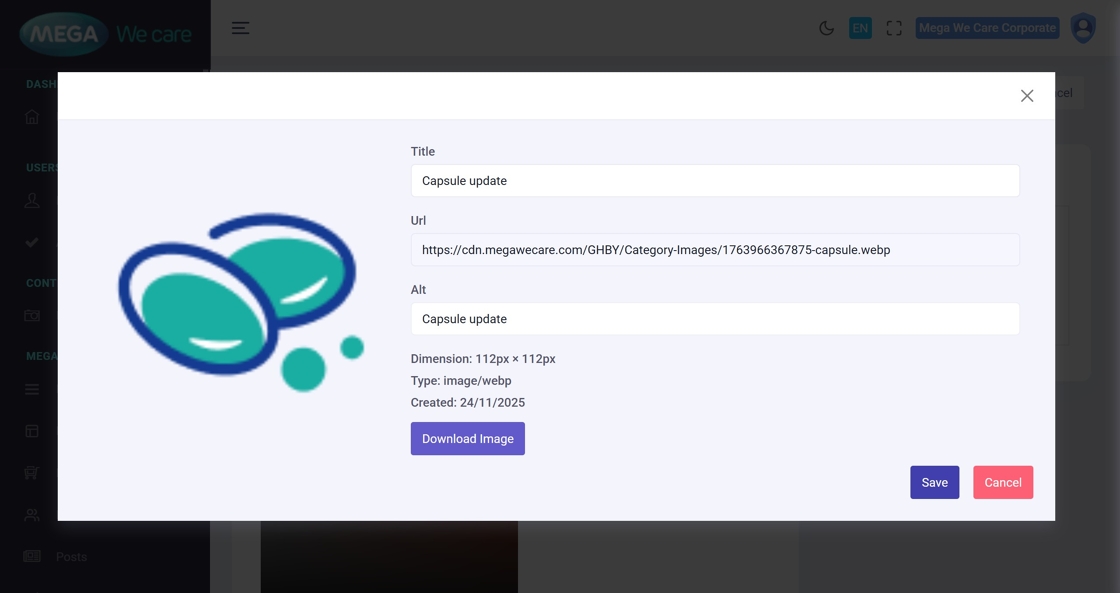
Task: Open the users person icon in sidebar
Action: pyautogui.click(x=32, y=200)
